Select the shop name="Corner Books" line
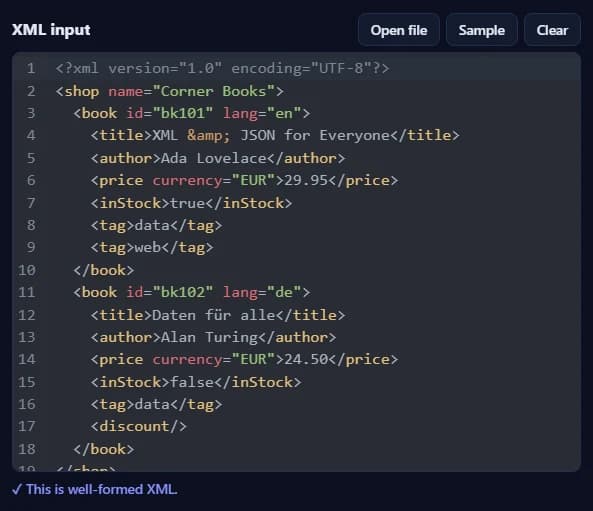This screenshot has width=593, height=511. pos(169,91)
